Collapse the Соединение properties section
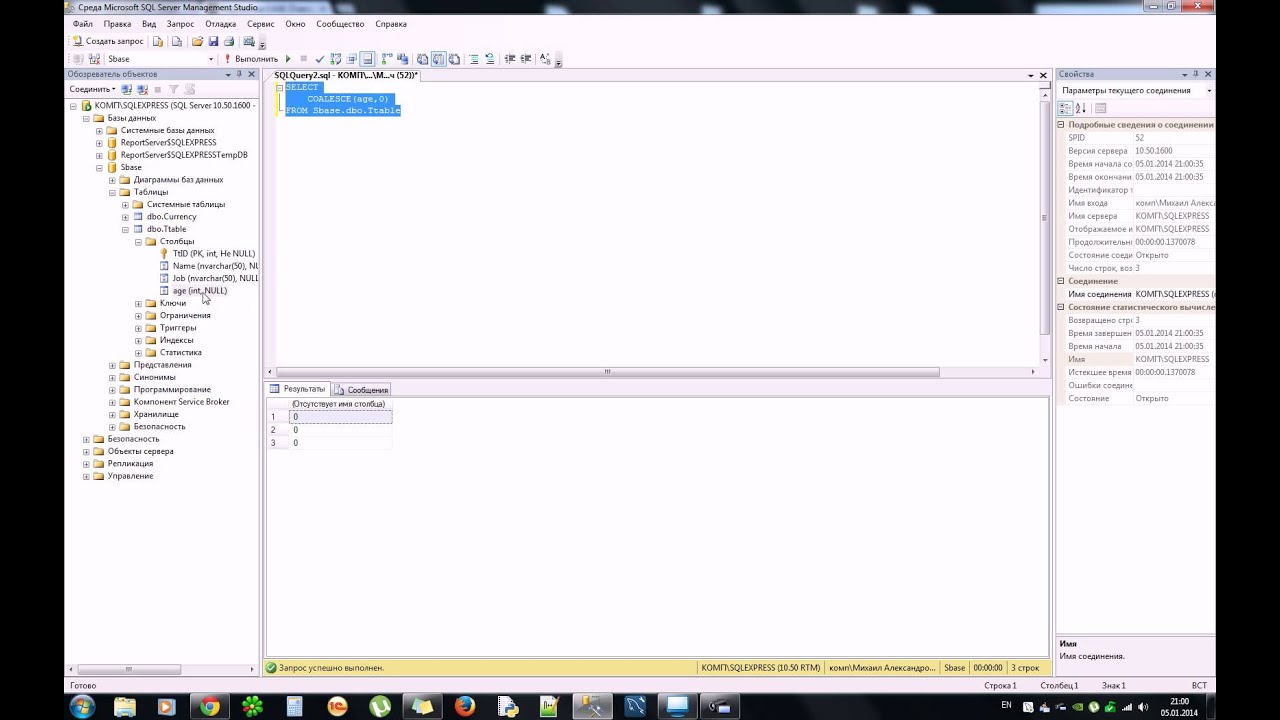The height and width of the screenshot is (720, 1280). pos(1061,281)
